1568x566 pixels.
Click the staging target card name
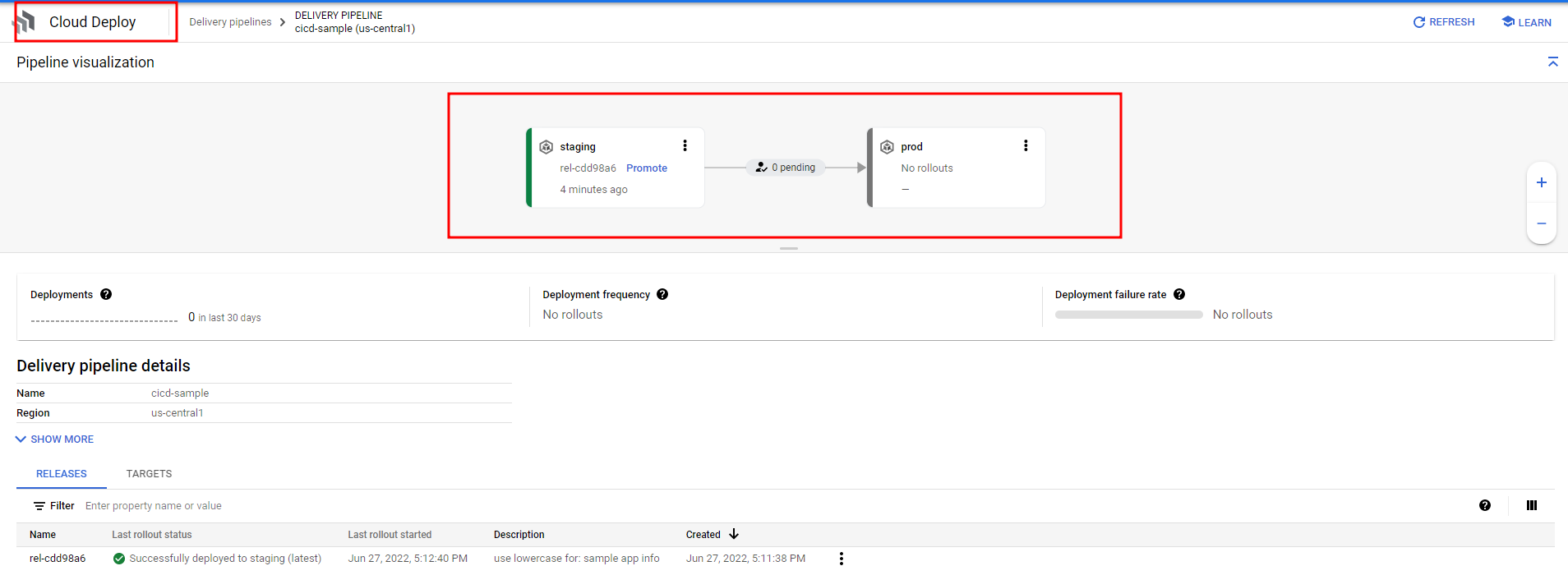click(578, 147)
